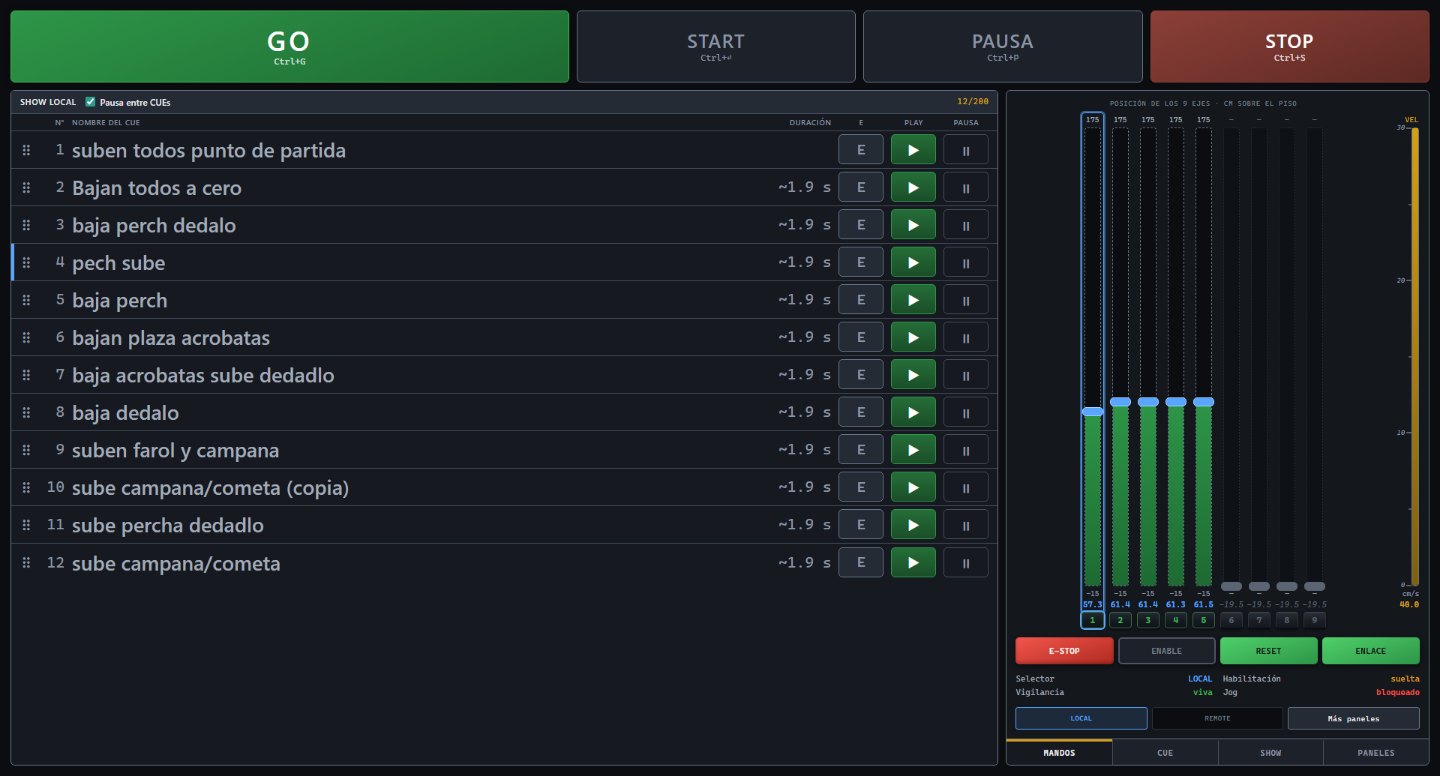Select axis 4 selector button
The height and width of the screenshot is (776, 1440).
tap(1176, 620)
